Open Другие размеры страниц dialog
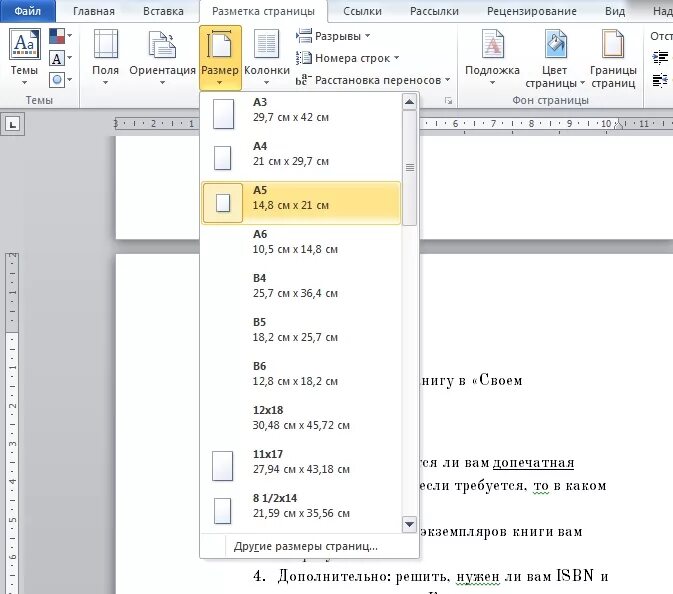The image size is (673, 594). pos(306,546)
